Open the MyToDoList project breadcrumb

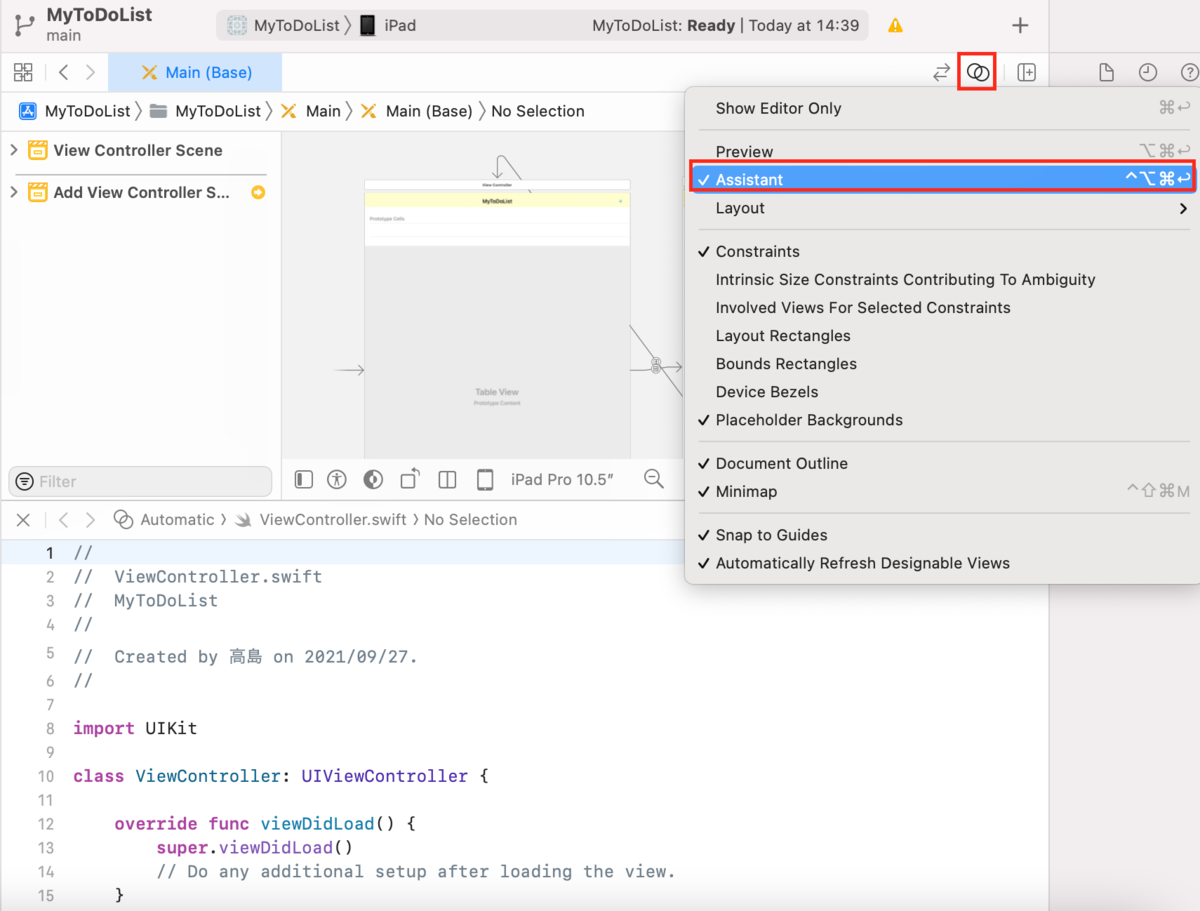(x=75, y=111)
